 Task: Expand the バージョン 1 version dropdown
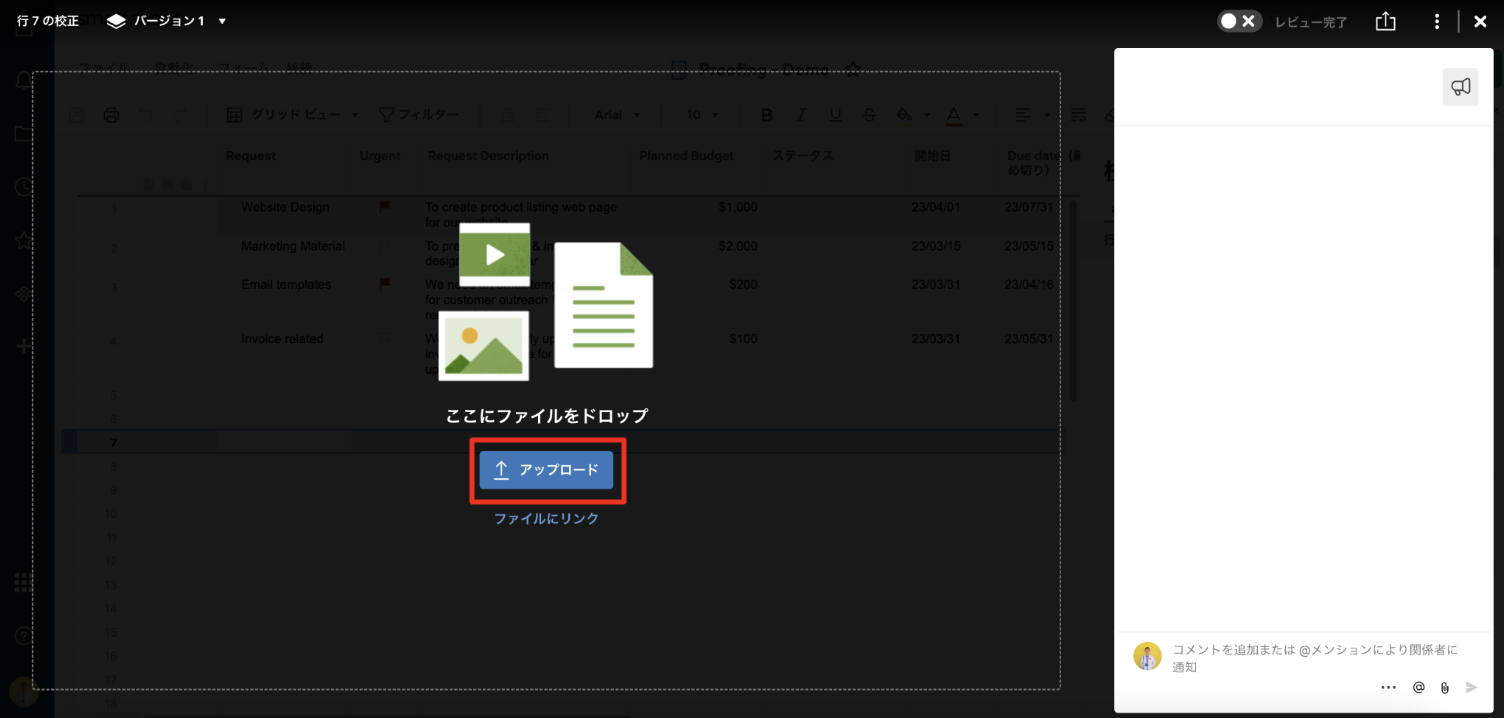[222, 21]
